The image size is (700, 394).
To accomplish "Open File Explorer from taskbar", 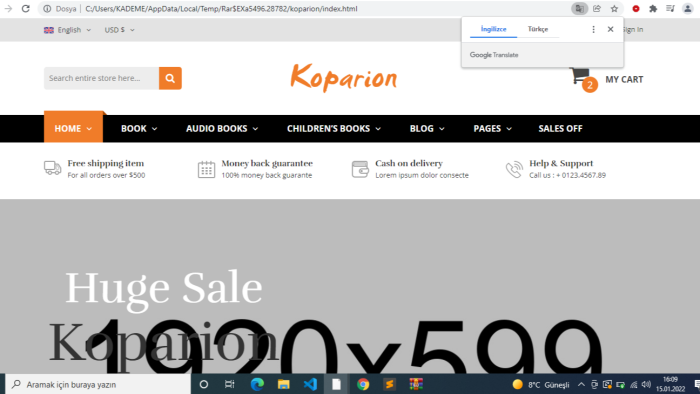I will click(283, 384).
